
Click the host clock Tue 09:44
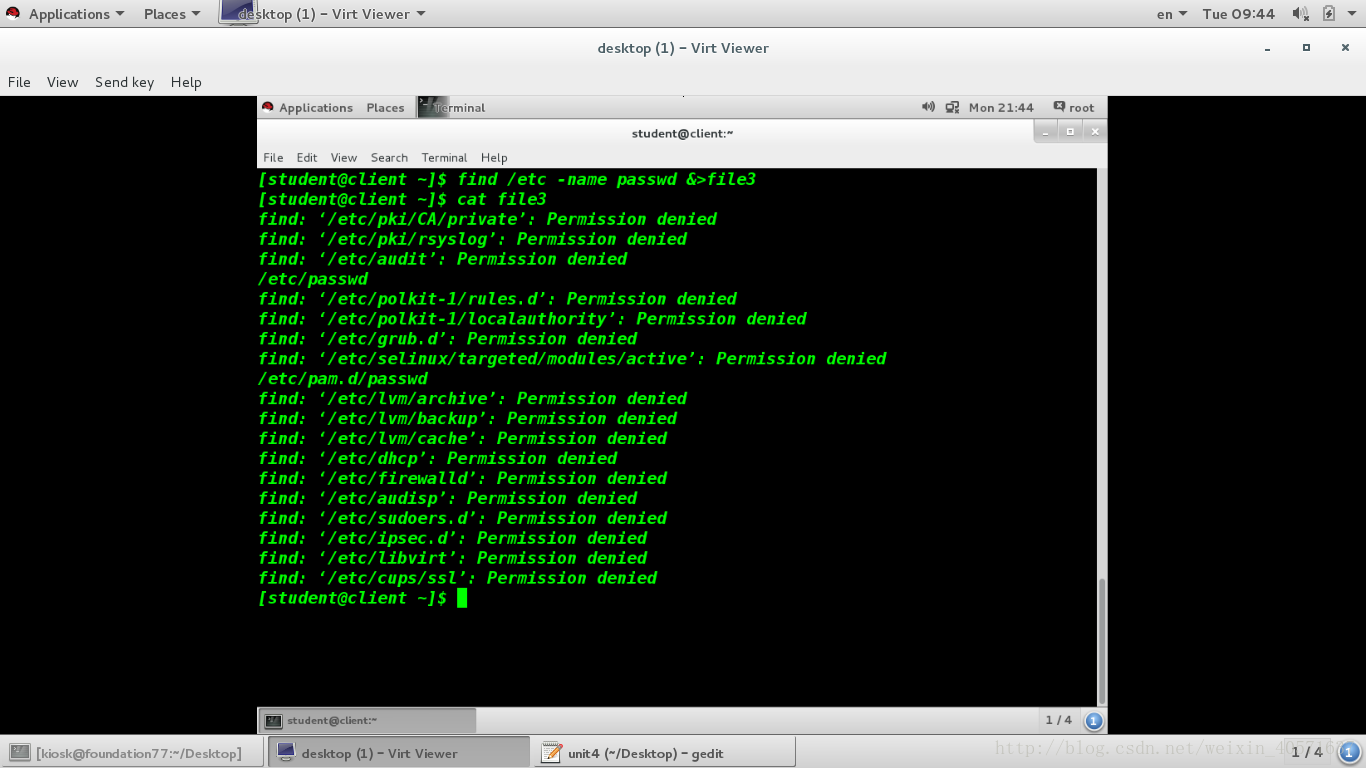(1239, 14)
